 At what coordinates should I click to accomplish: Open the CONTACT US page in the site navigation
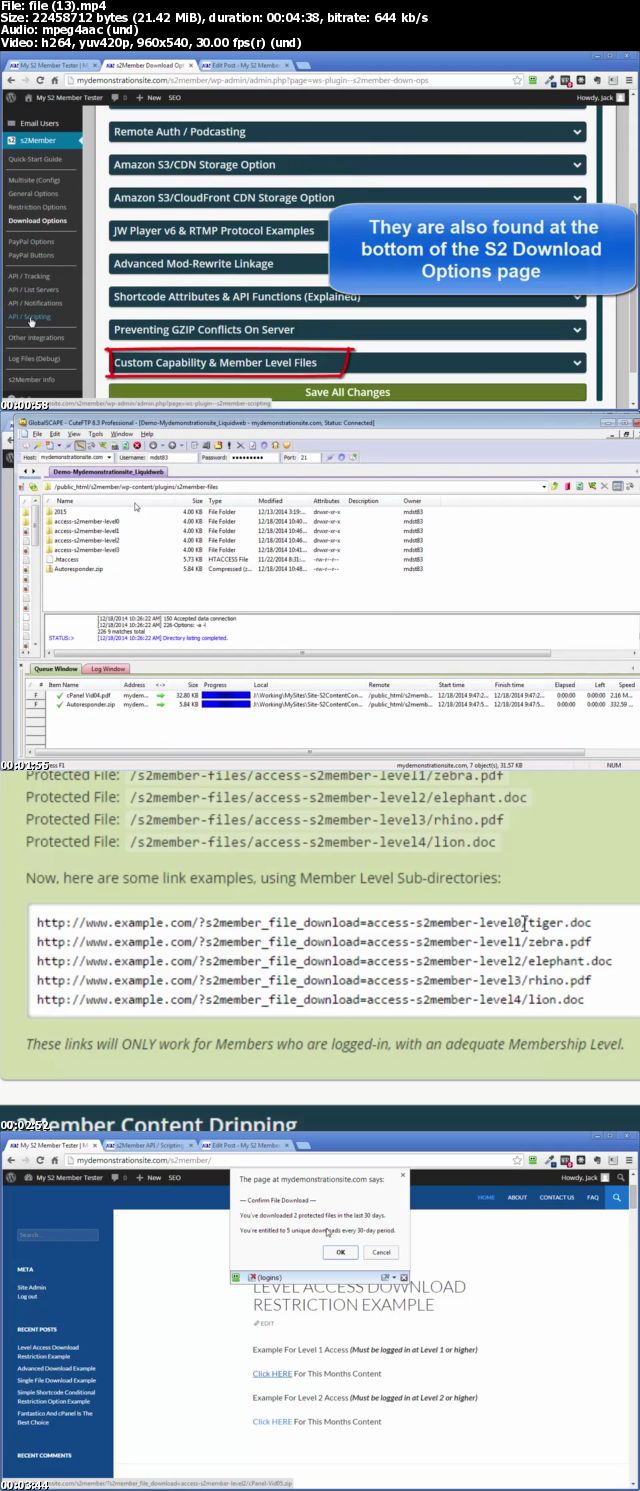(557, 1197)
